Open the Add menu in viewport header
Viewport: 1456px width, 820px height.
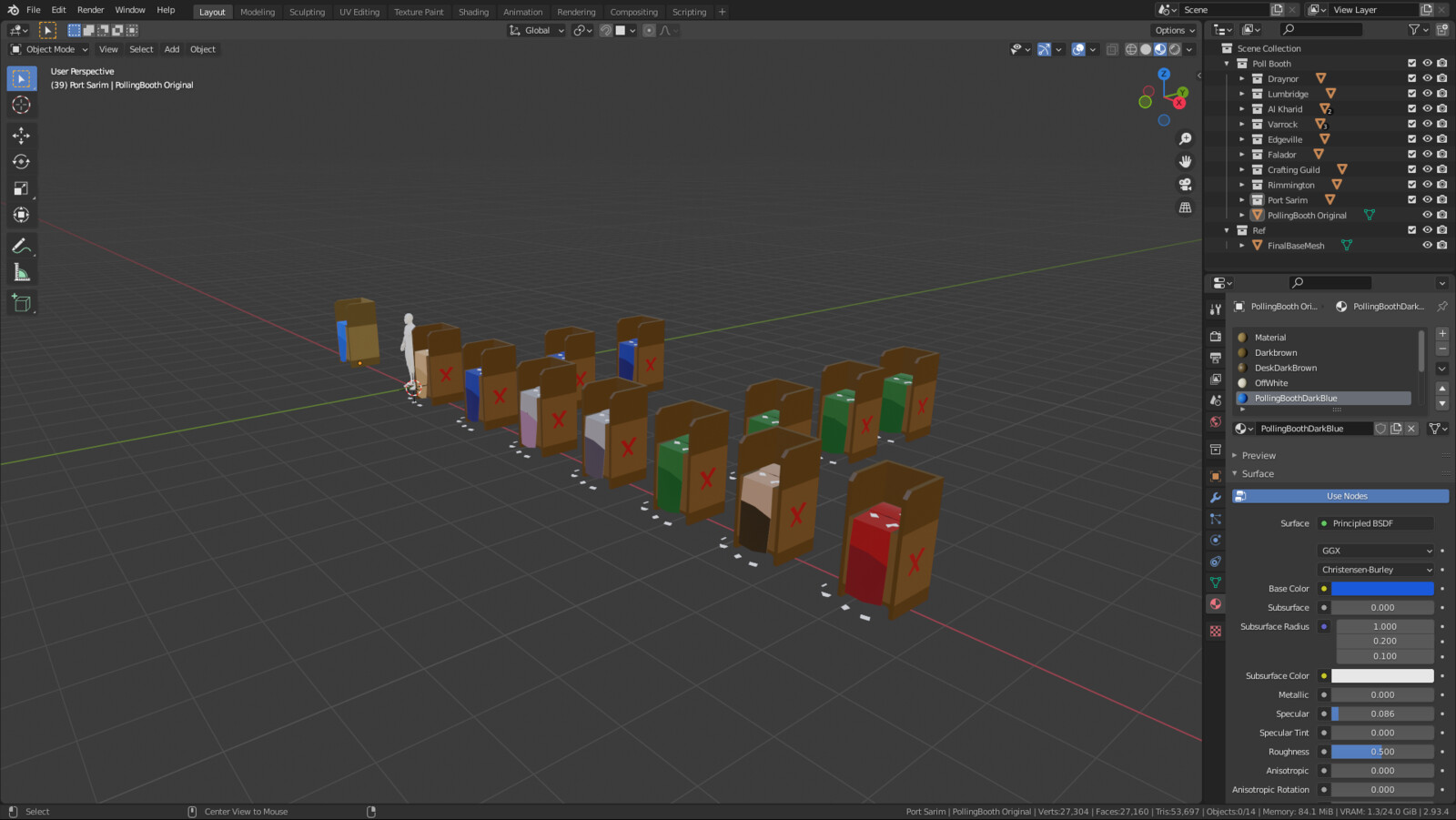click(171, 49)
